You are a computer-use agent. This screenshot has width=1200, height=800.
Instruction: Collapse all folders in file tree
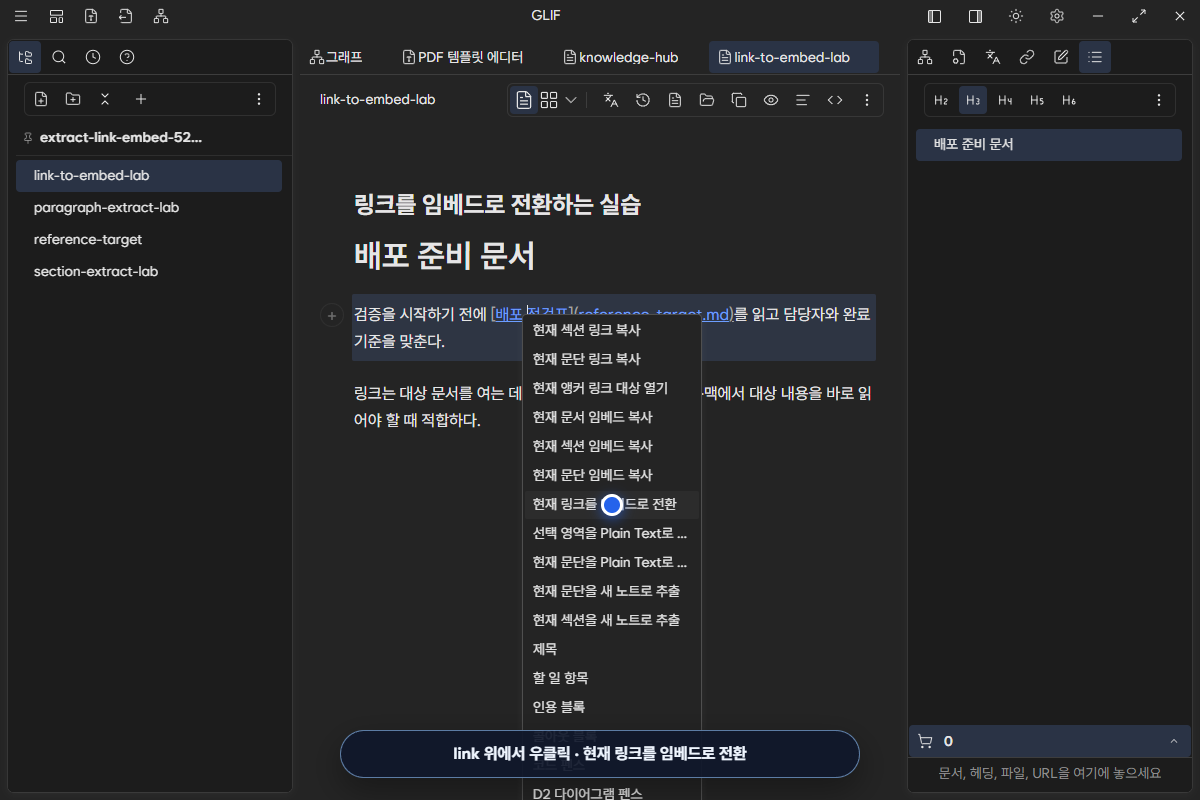[105, 99]
